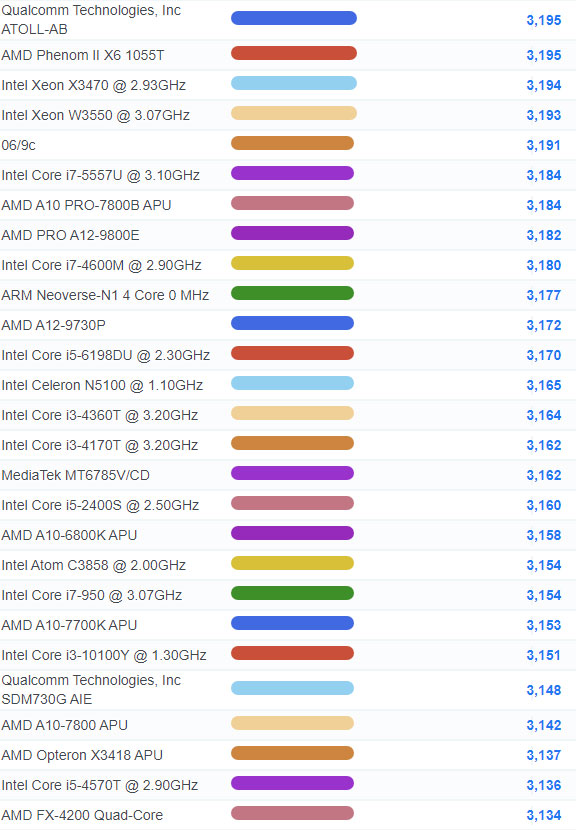
Task: Select AMD A10 PRO-7800B APU entry
Action: (86, 205)
